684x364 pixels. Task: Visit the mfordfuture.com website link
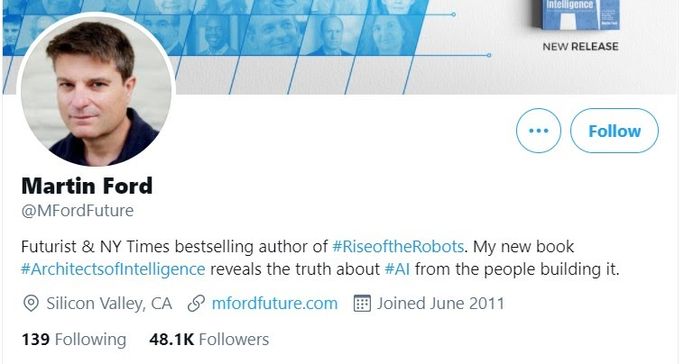tap(274, 303)
